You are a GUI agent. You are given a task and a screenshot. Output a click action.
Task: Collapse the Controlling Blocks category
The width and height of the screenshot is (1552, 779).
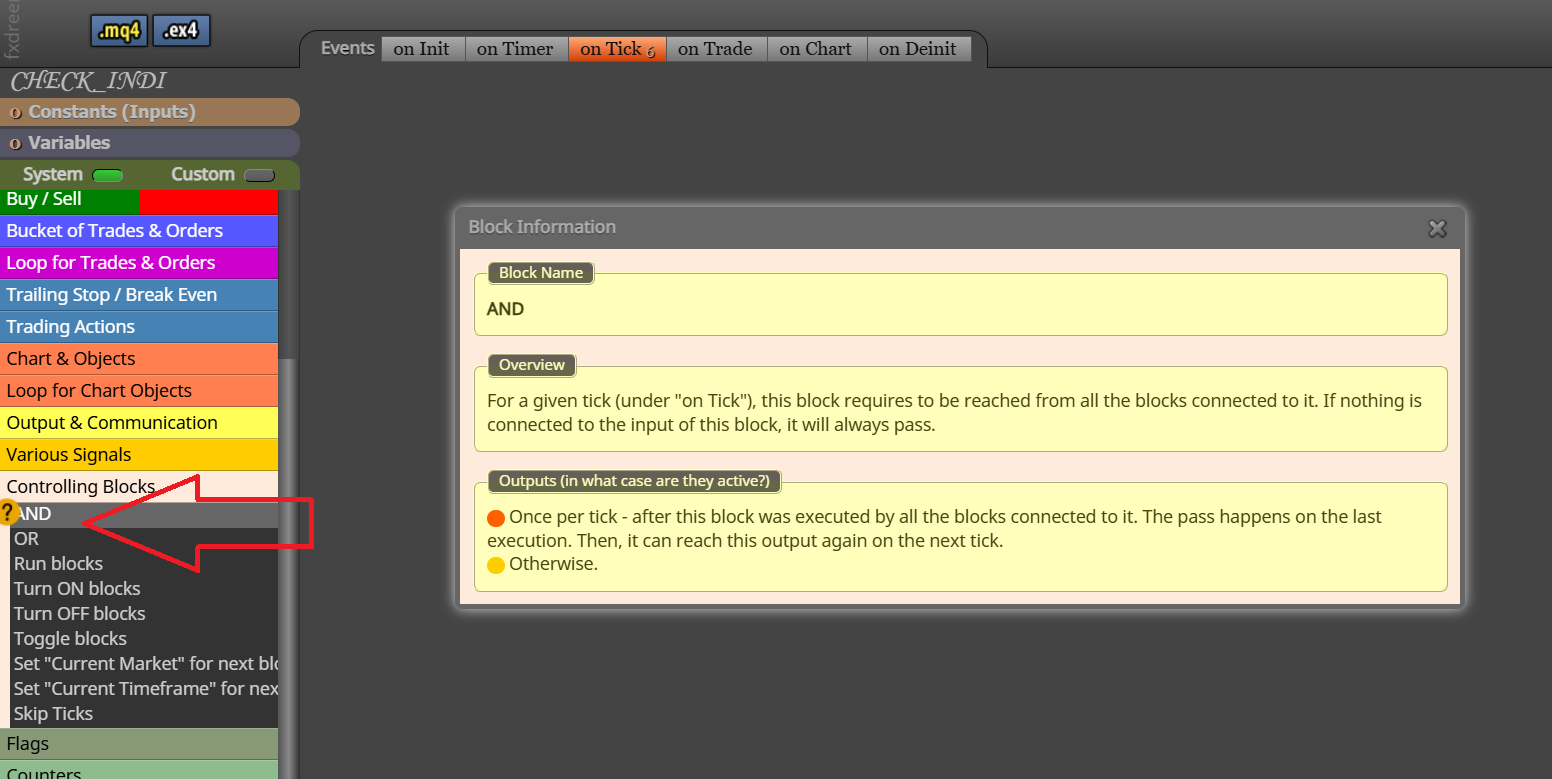(139, 487)
